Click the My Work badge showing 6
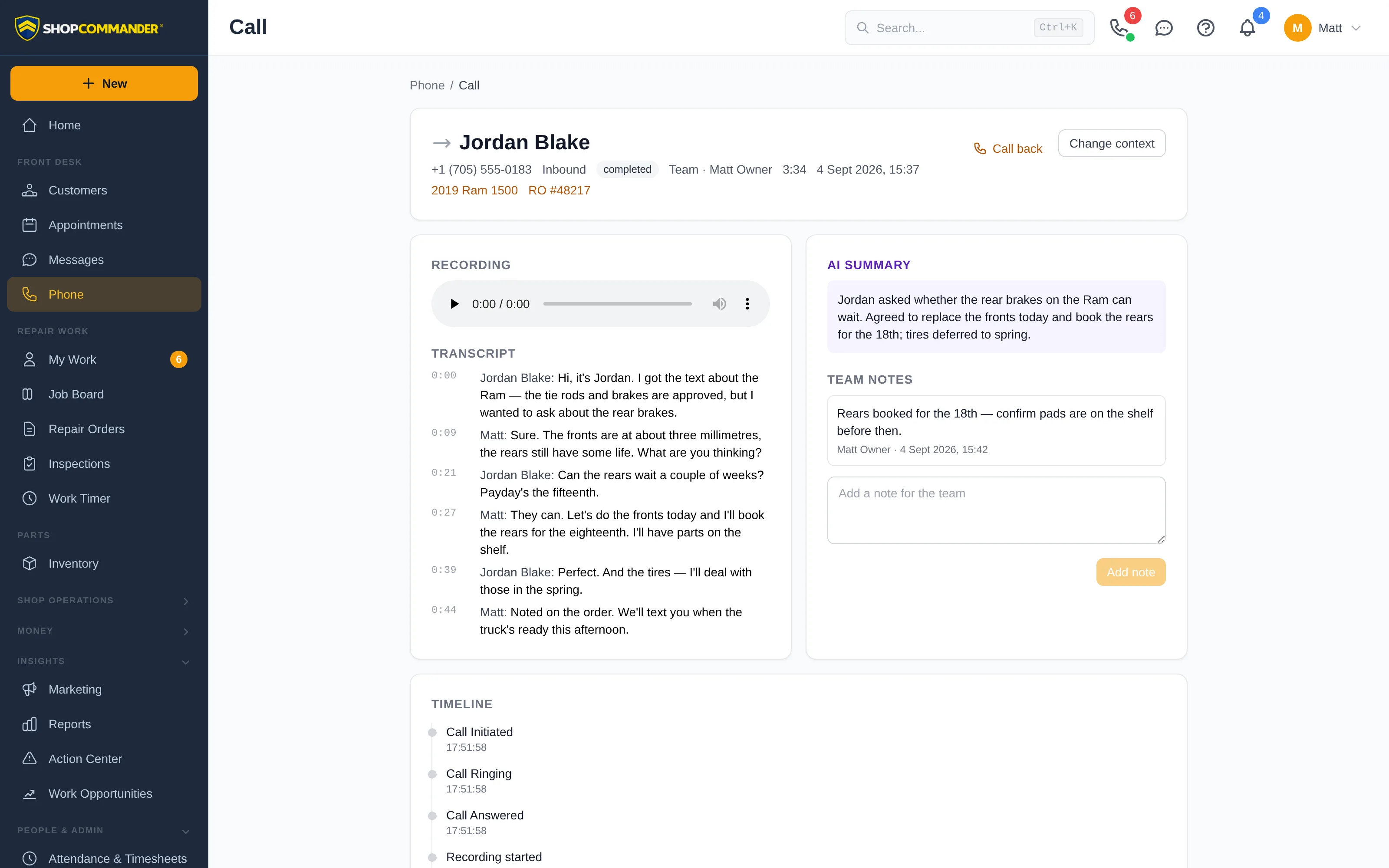Screen dimensions: 1389x868 point(178,359)
